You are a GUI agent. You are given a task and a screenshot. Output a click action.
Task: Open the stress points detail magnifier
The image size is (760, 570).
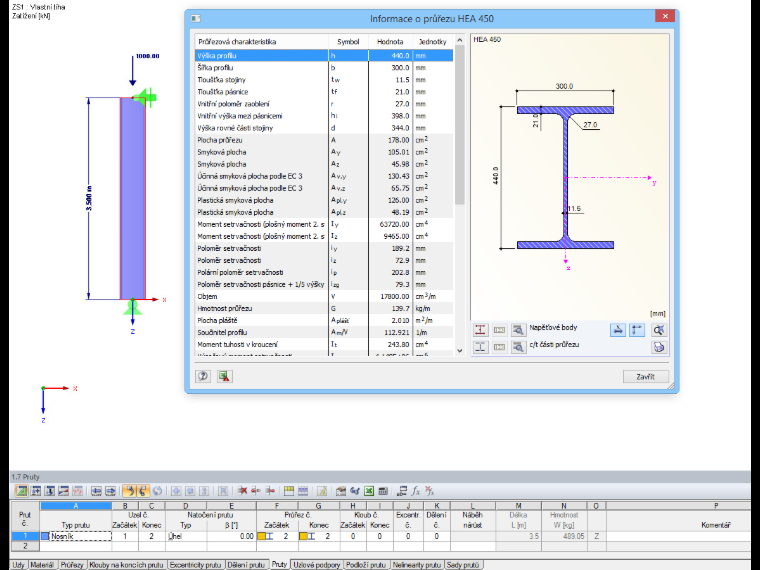click(518, 330)
